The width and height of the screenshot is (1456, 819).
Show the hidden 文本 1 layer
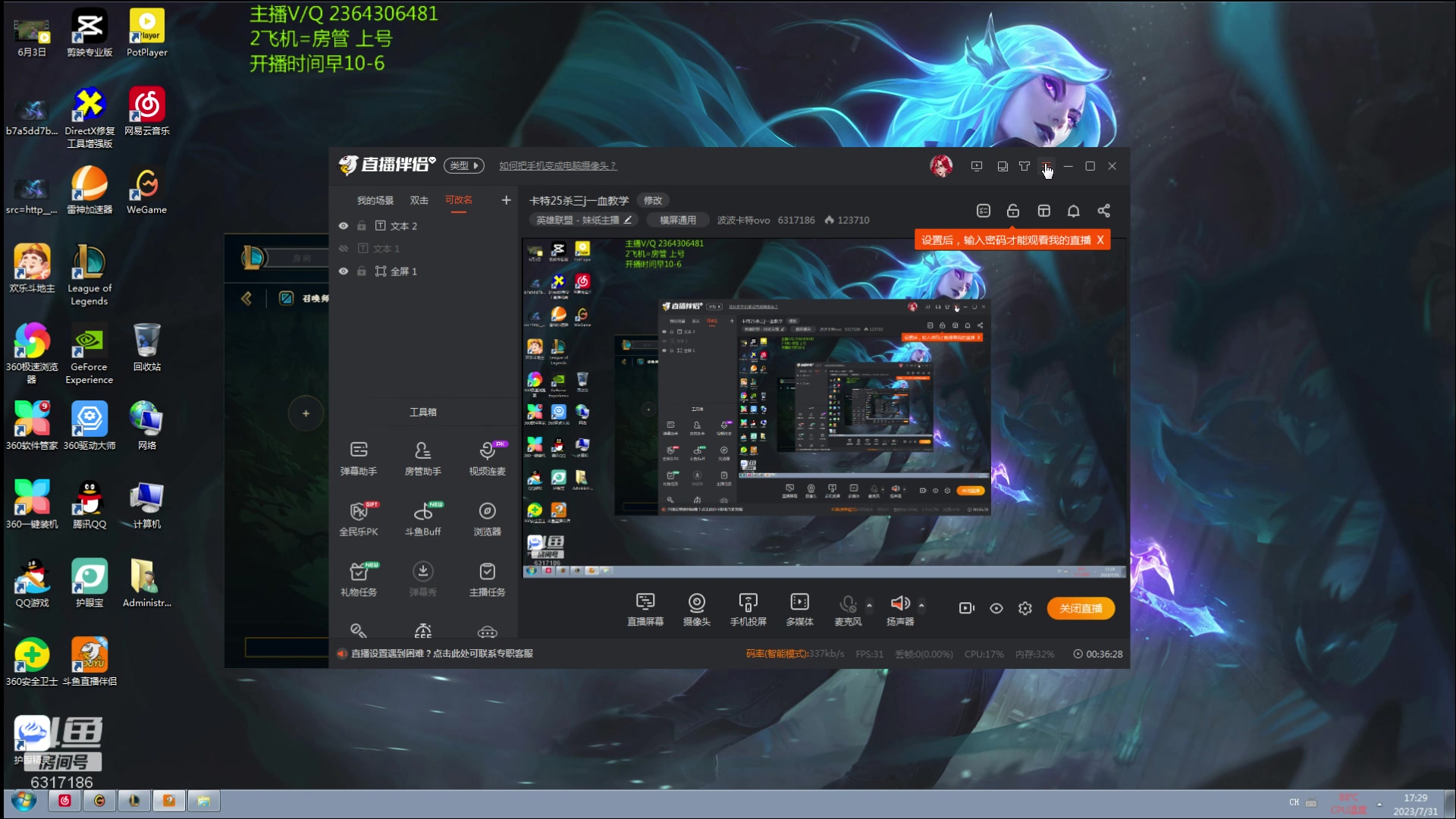[344, 249]
